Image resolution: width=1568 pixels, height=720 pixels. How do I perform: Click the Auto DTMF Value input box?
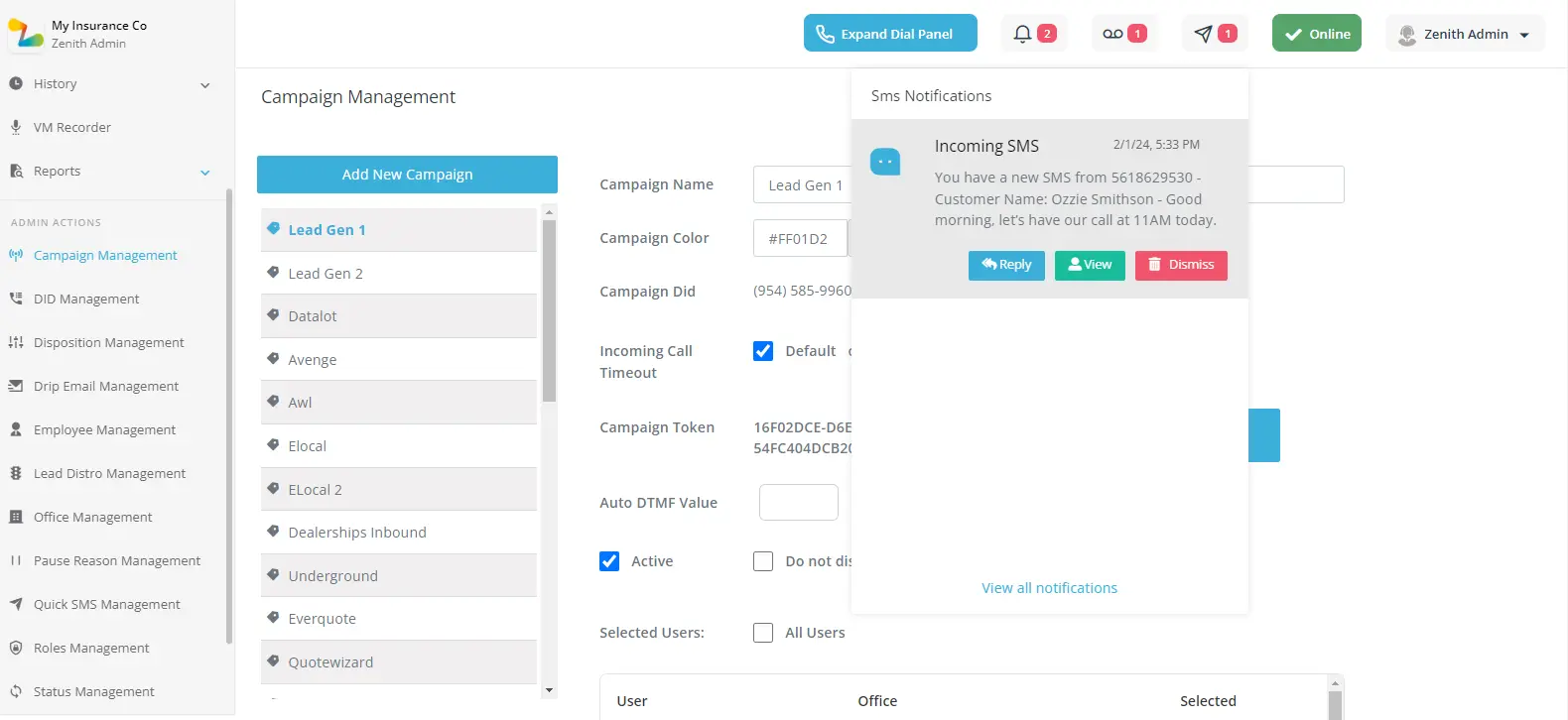[798, 503]
